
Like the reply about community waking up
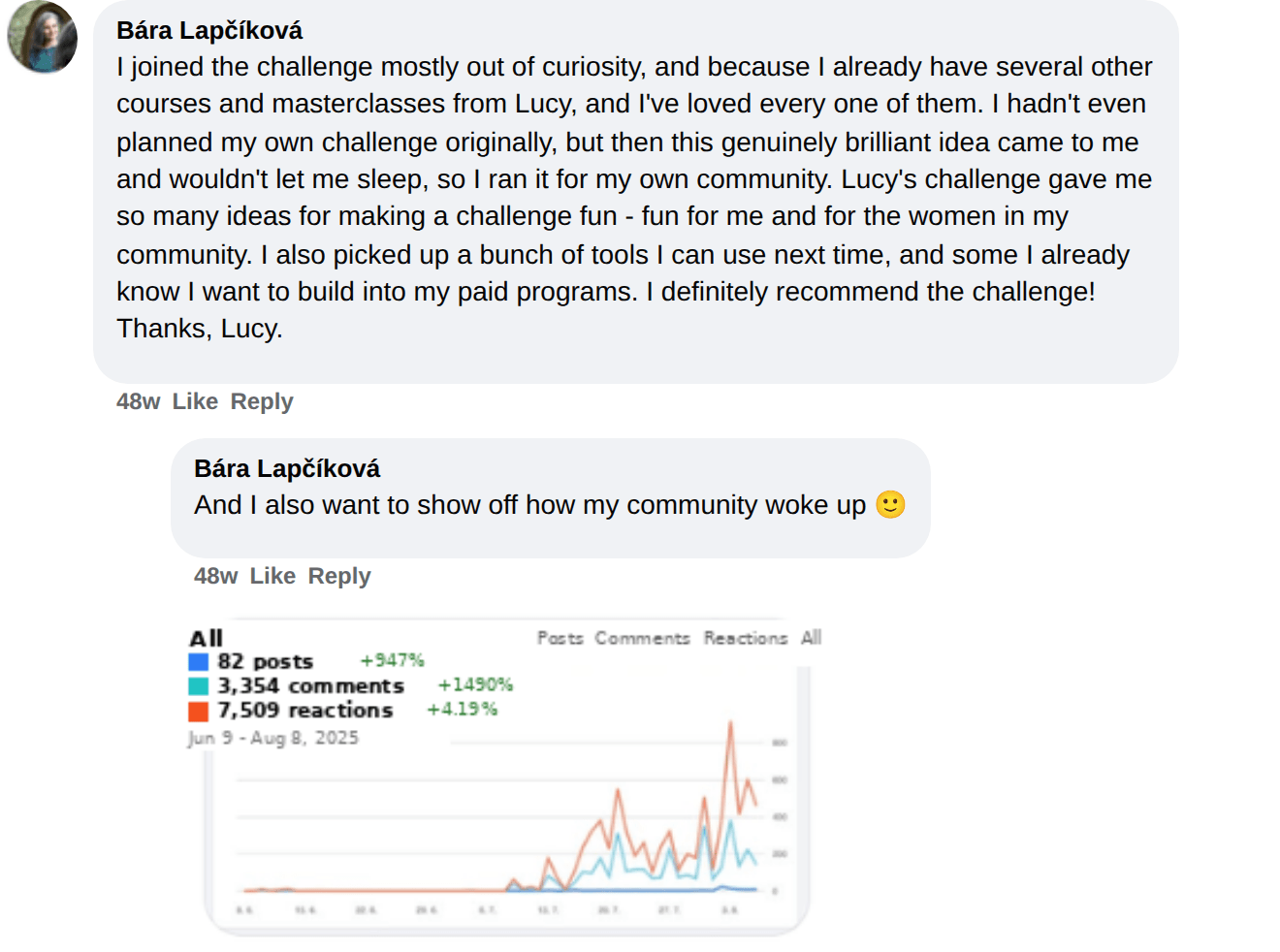(272, 576)
